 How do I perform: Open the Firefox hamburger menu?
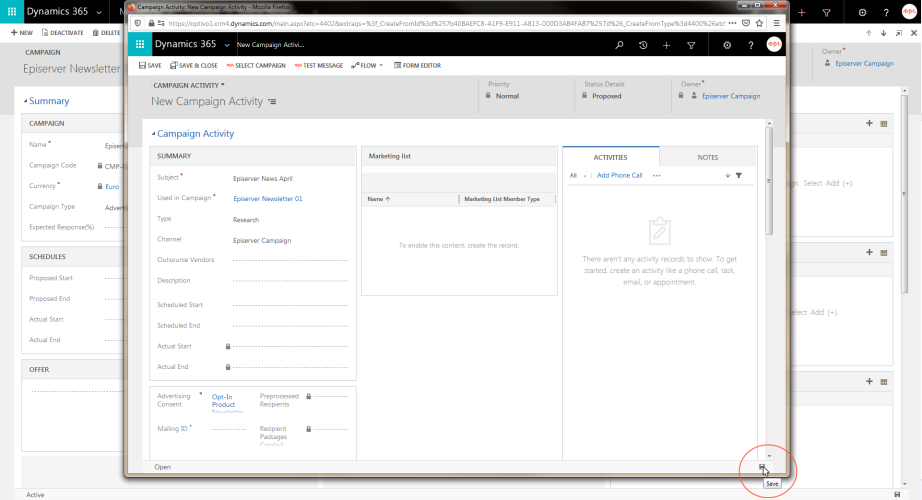tap(777, 24)
